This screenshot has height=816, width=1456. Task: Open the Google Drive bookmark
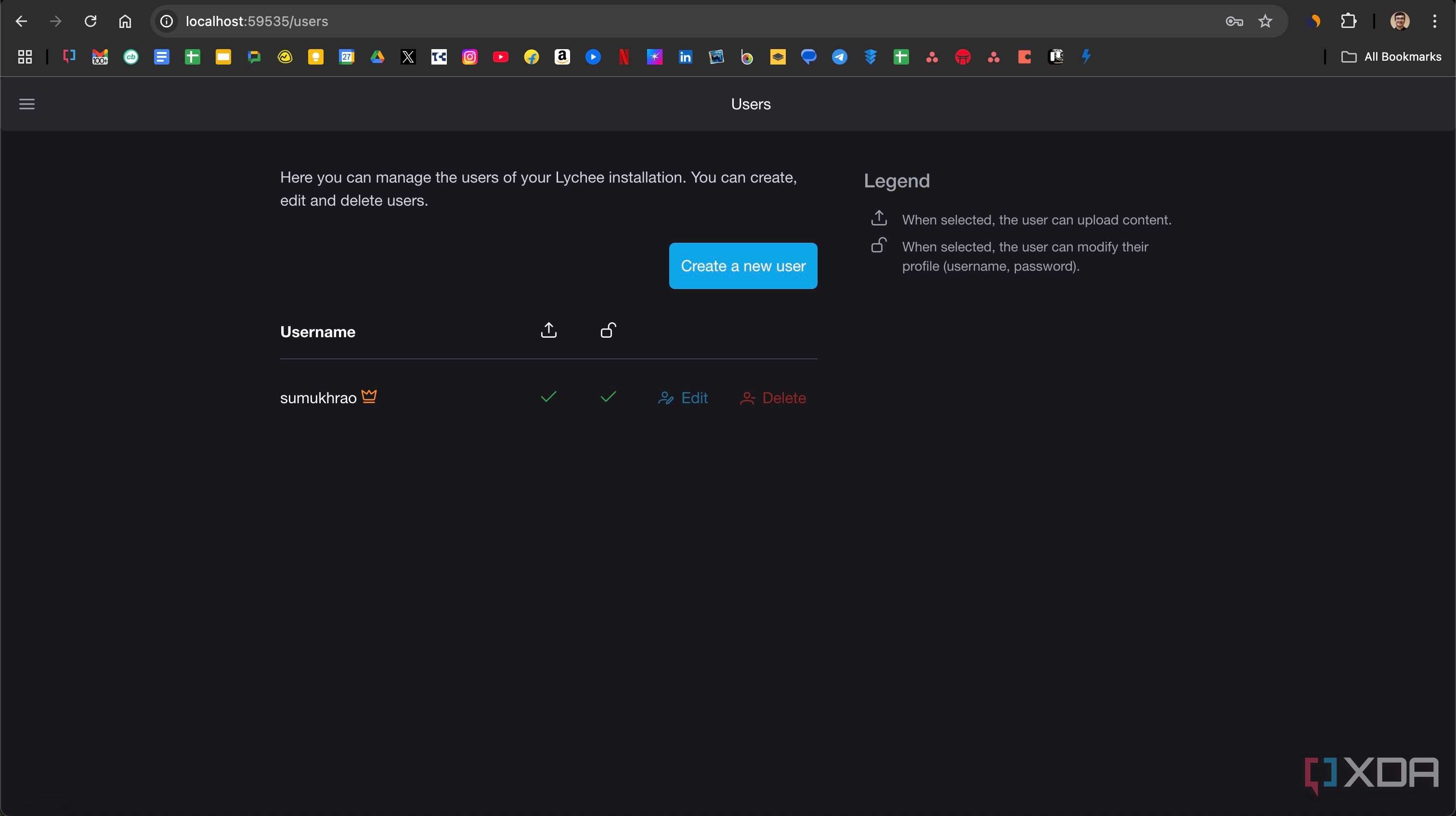point(377,56)
